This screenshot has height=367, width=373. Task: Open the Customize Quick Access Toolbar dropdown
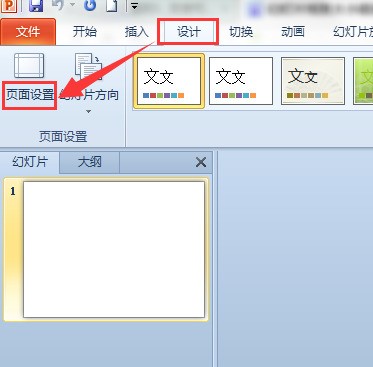[x=134, y=6]
